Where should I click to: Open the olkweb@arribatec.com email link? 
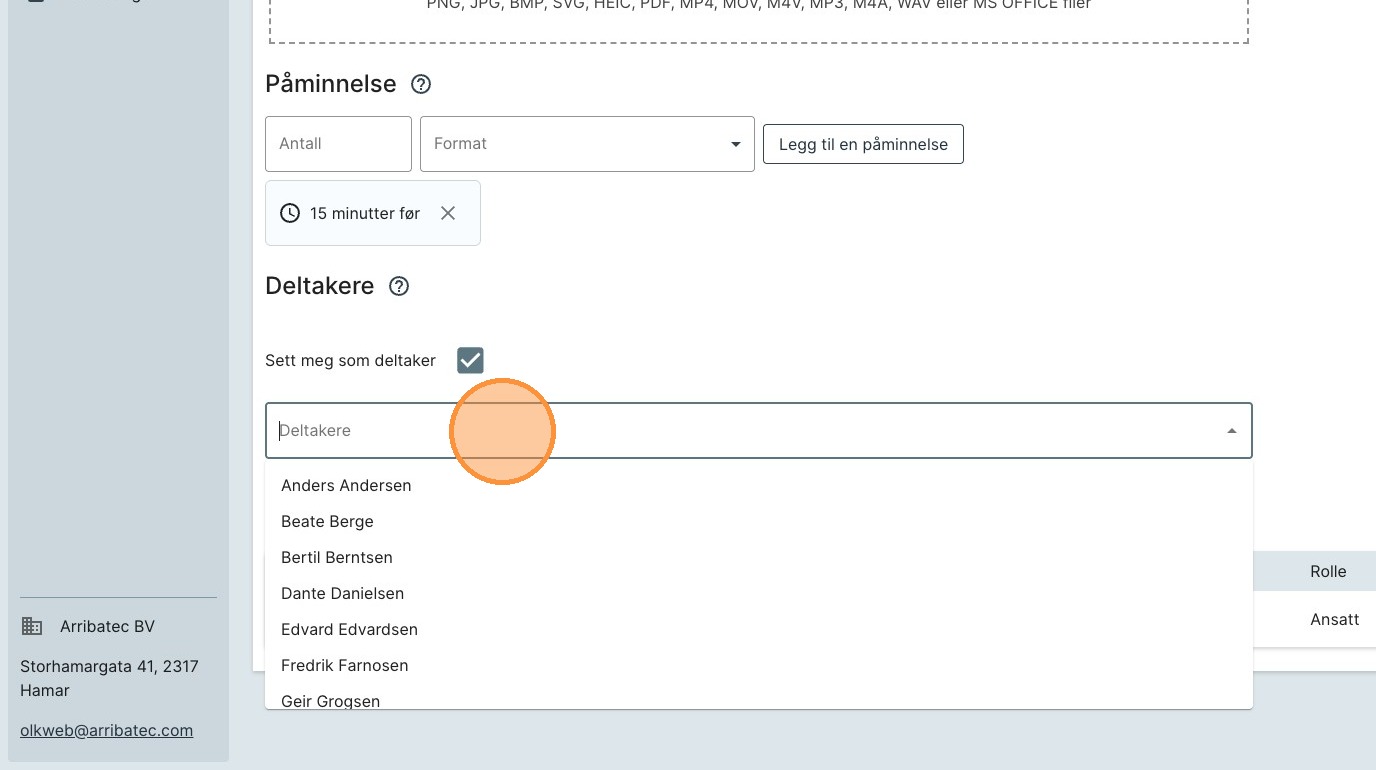click(x=106, y=730)
